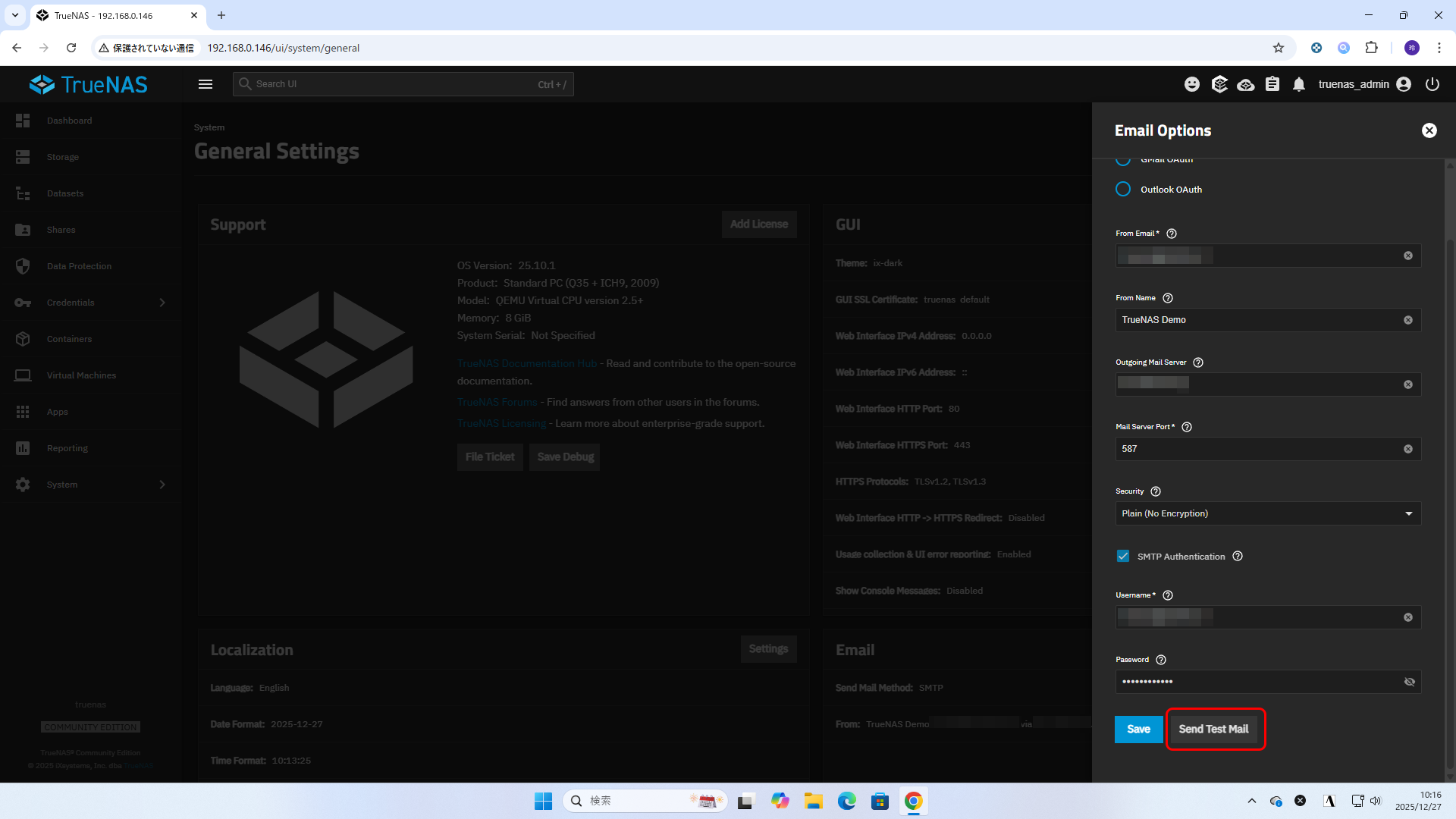
Task: Open the power menu icon
Action: [1432, 84]
